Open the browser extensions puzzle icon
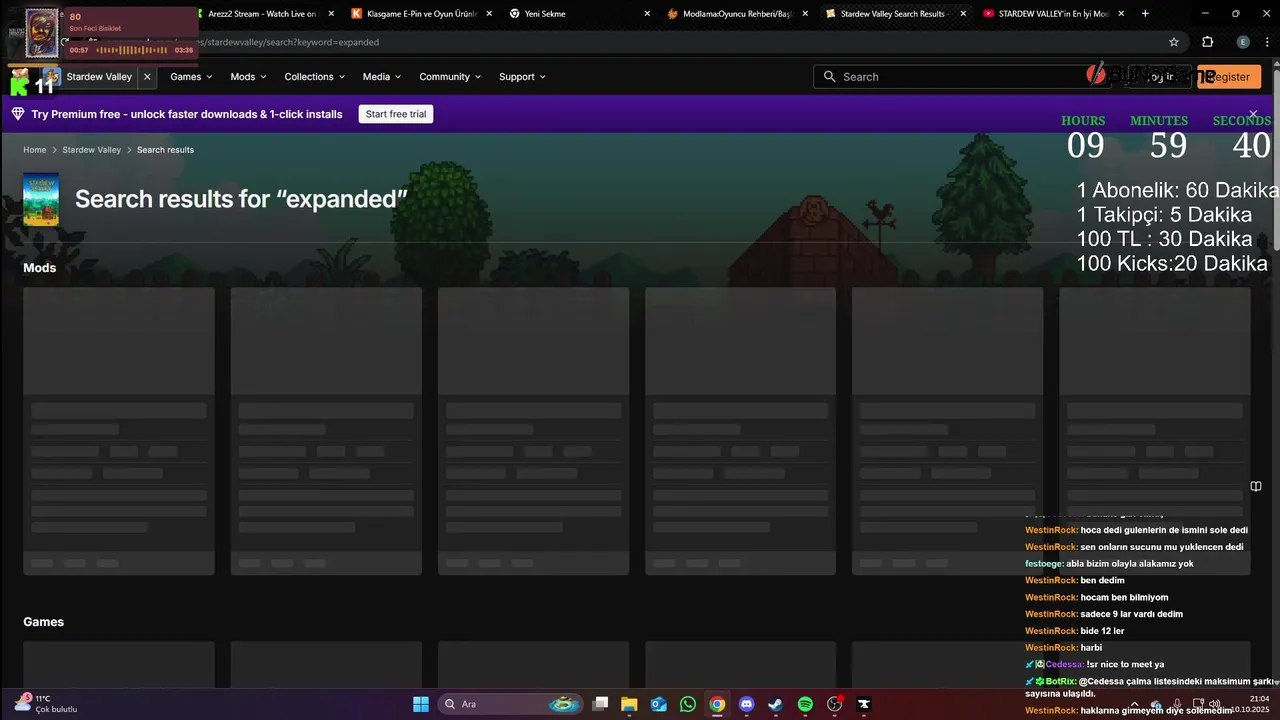The image size is (1280, 720). tap(1208, 42)
